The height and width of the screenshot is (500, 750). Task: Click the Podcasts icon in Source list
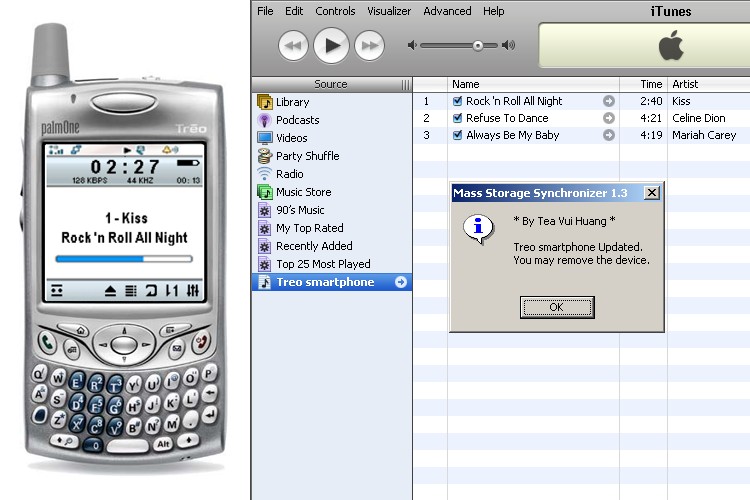[x=265, y=120]
